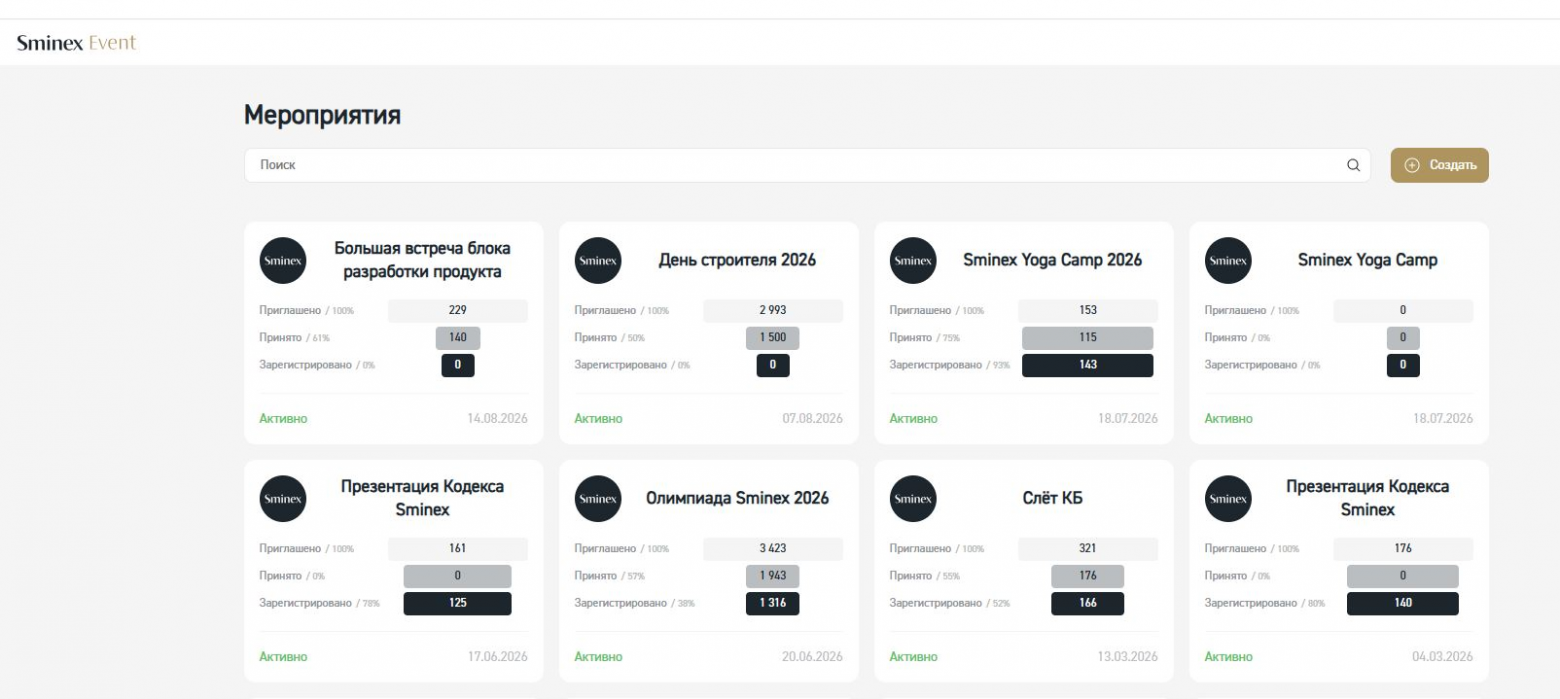Click the date 04.03.2026

(x=1443, y=657)
